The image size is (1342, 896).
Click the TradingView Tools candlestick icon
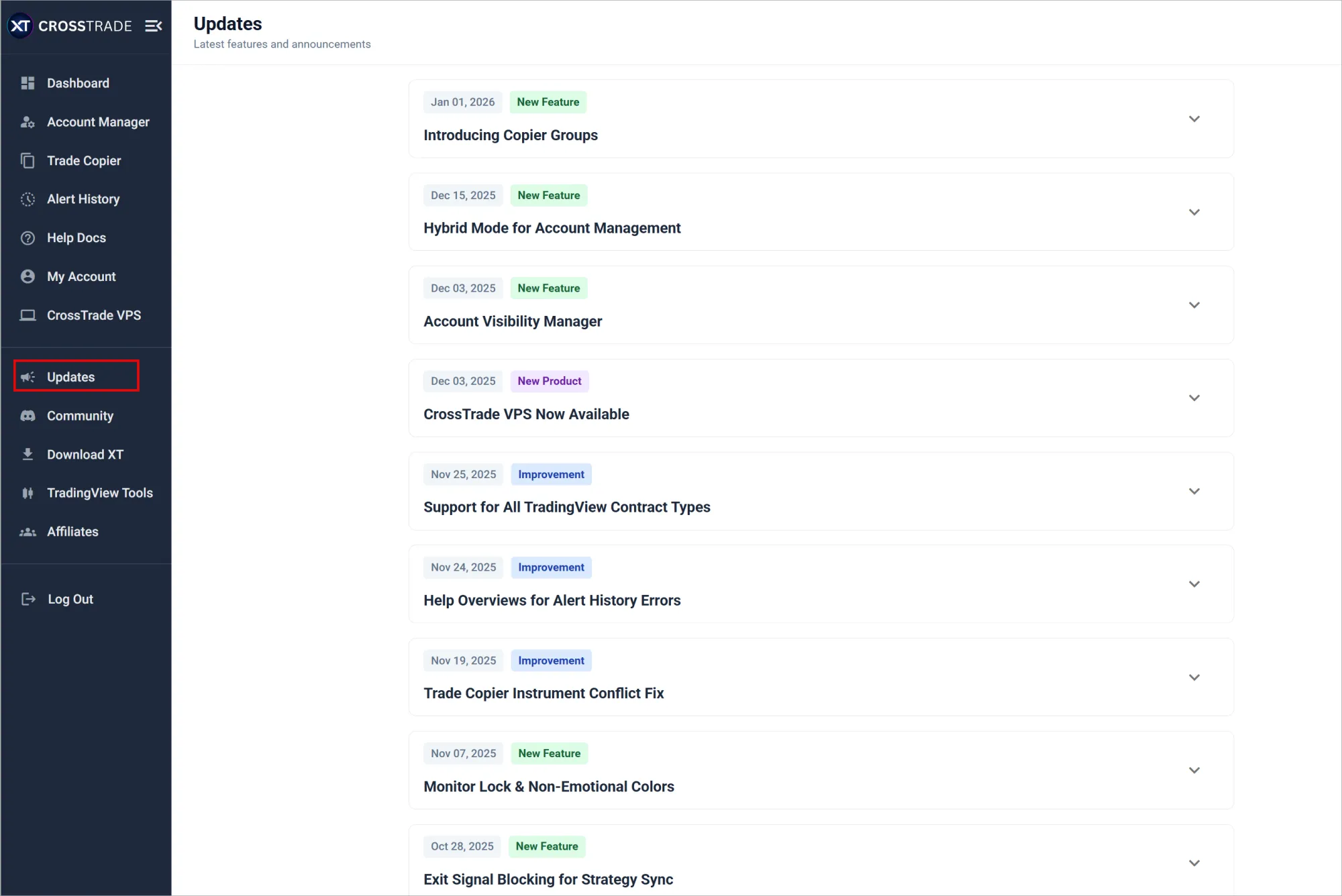click(28, 493)
